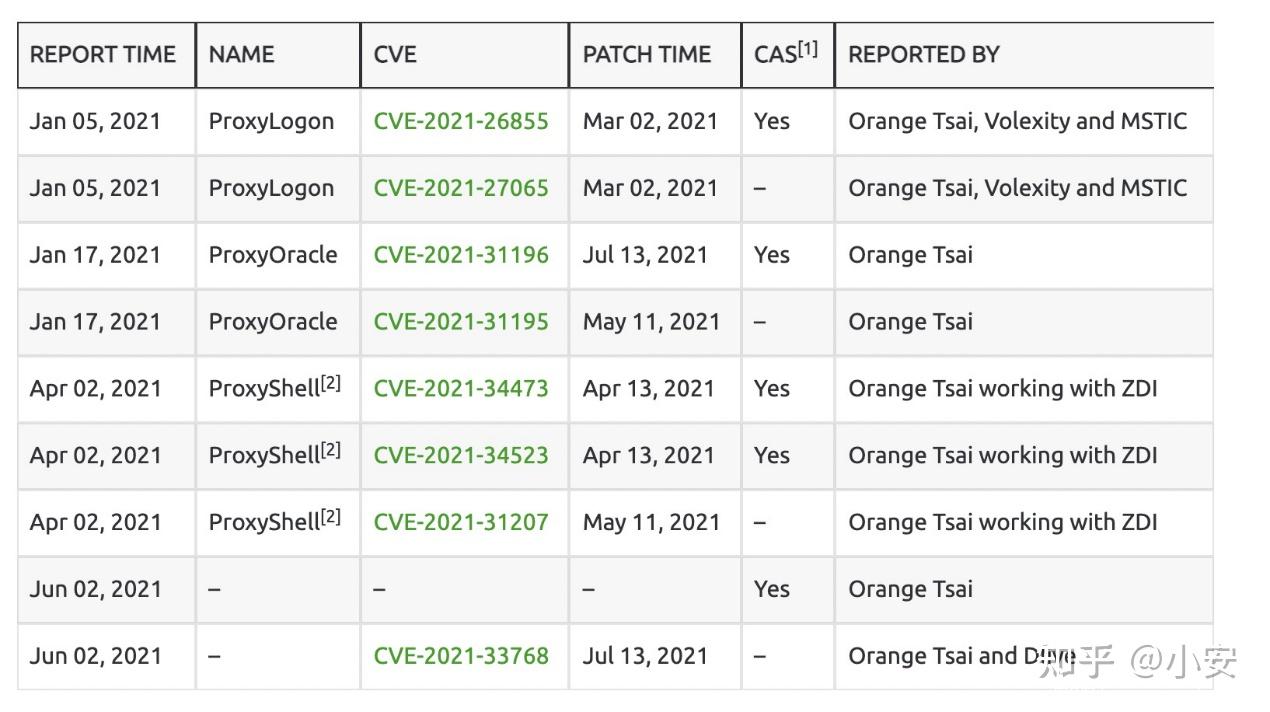
Task: Click footnote [2] beside ProxyShell CVE-2021-31207
Action: [x=331, y=517]
